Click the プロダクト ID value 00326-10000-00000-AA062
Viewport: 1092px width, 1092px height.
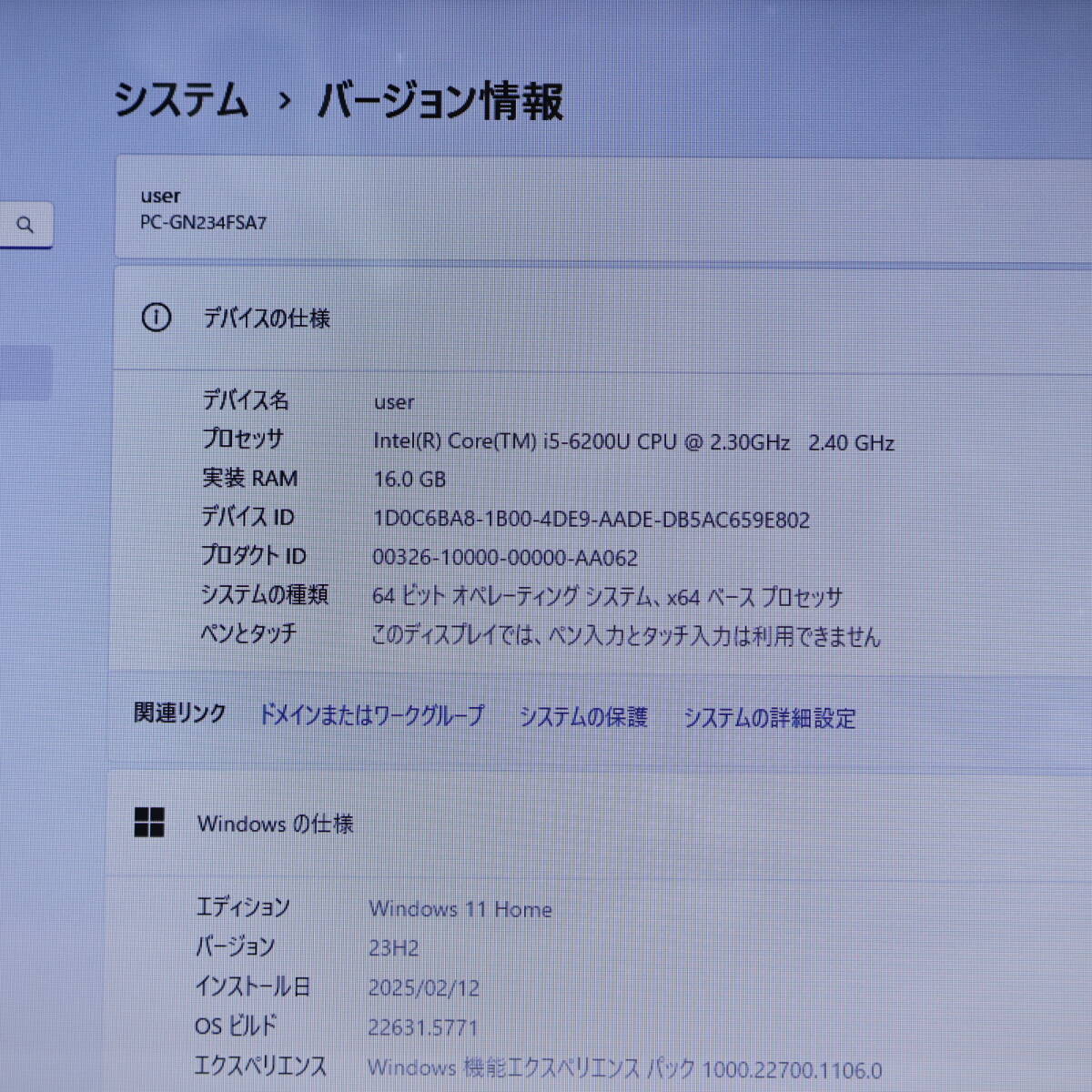[505, 558]
